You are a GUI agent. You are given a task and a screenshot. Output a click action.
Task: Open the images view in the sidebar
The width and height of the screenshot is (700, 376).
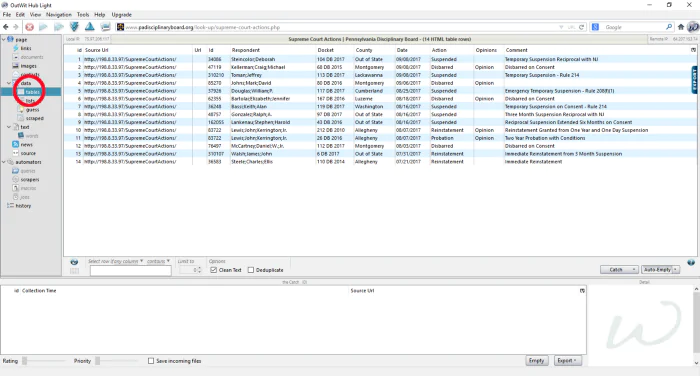tap(29, 66)
